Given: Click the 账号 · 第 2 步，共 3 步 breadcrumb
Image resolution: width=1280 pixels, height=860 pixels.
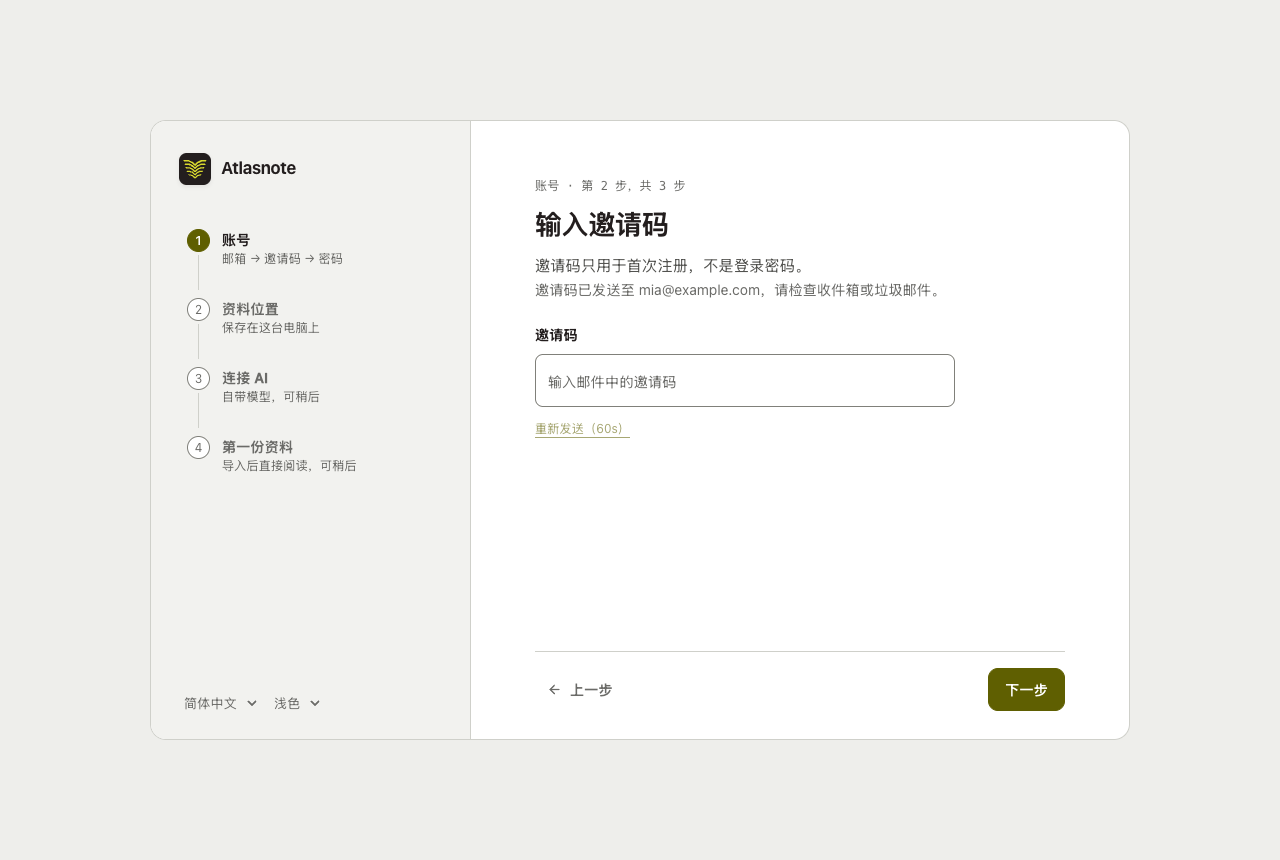Looking at the screenshot, I should 610,186.
